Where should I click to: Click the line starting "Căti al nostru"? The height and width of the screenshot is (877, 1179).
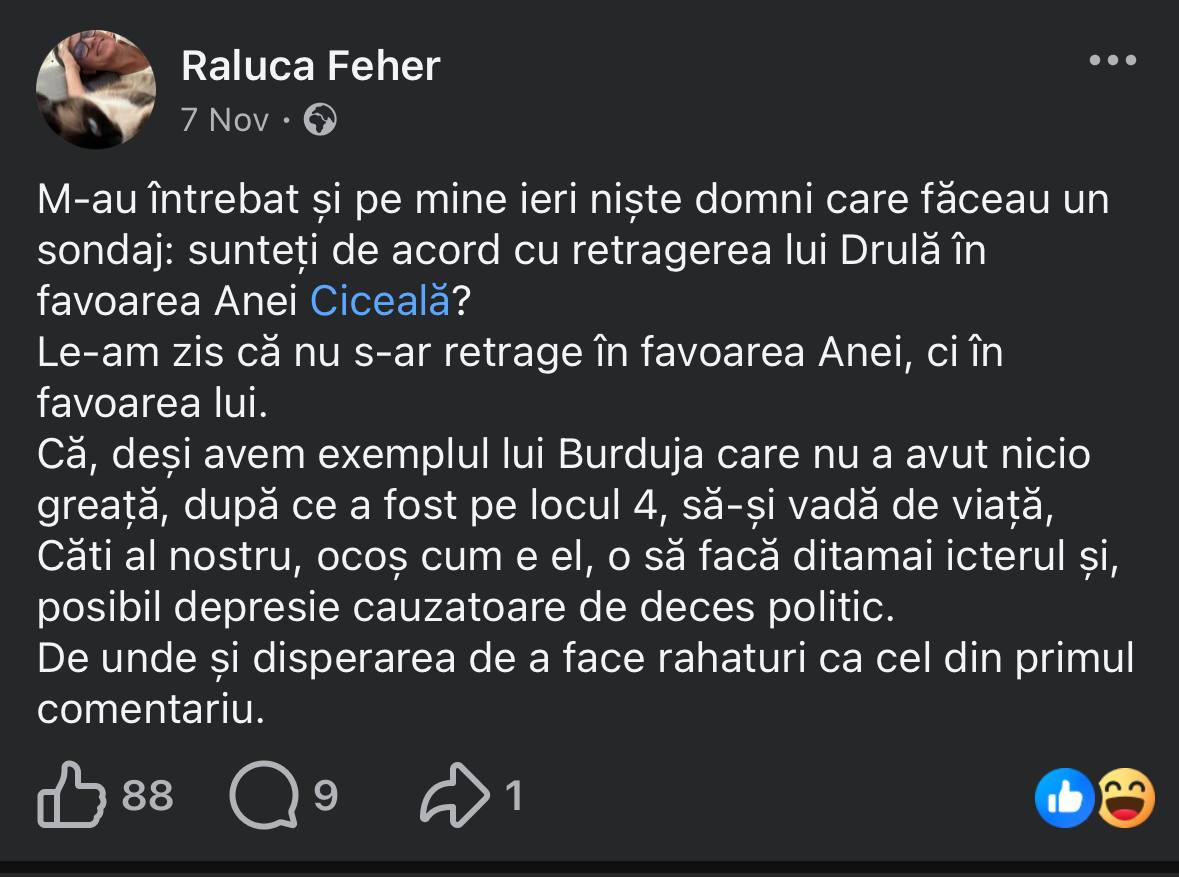pyautogui.click(x=575, y=556)
